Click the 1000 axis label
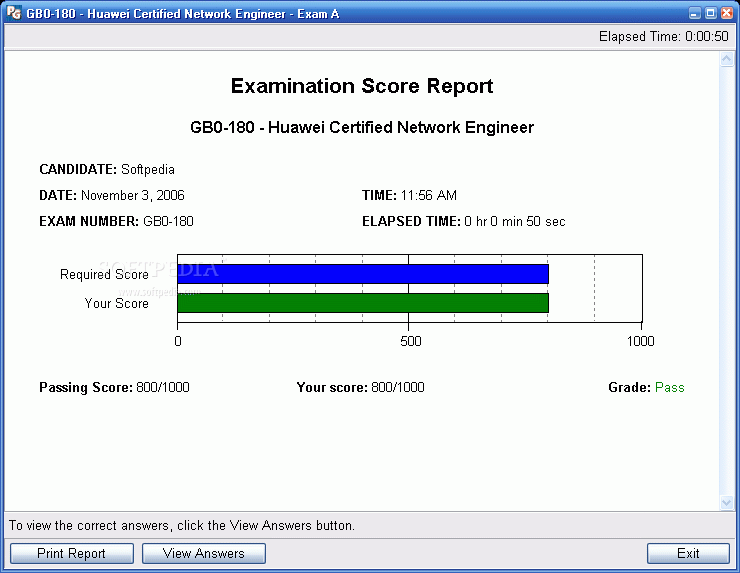Image resolution: width=740 pixels, height=573 pixels. [640, 341]
